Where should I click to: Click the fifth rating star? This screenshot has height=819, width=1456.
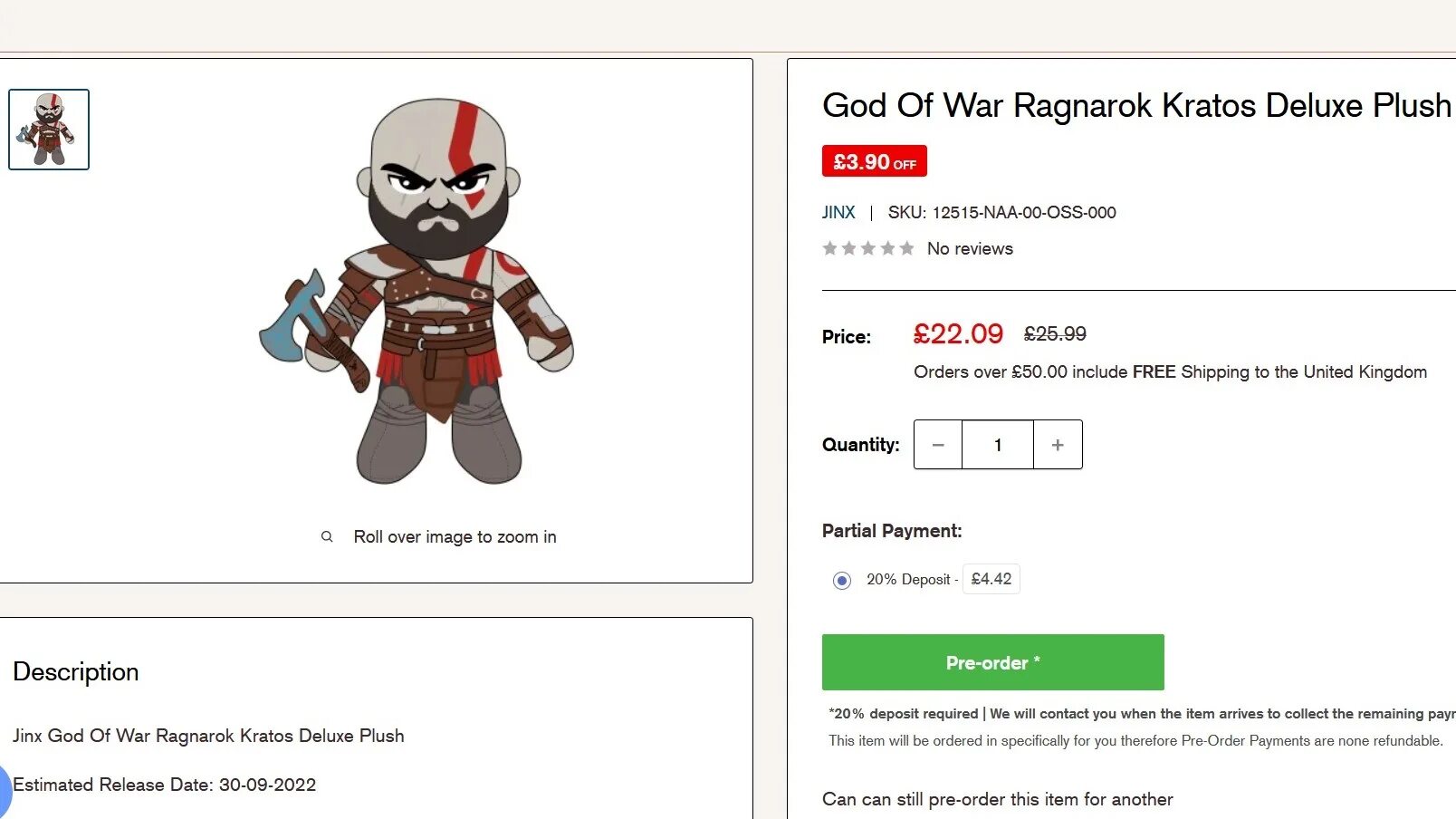point(906,248)
